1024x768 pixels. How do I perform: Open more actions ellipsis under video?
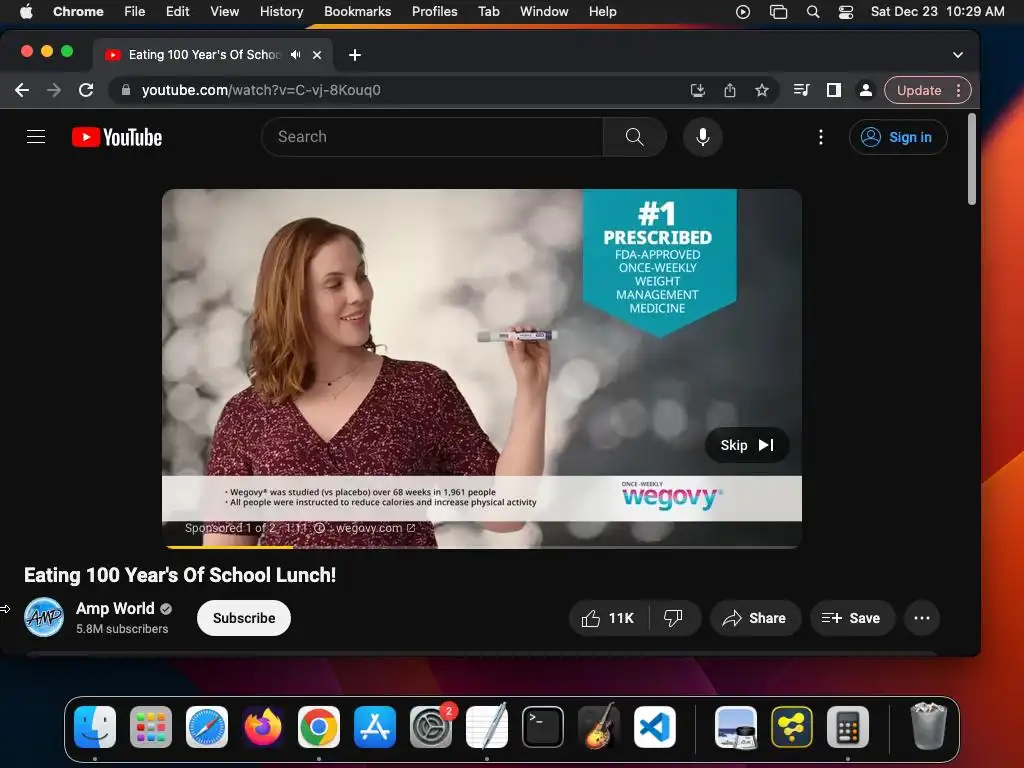pos(921,618)
